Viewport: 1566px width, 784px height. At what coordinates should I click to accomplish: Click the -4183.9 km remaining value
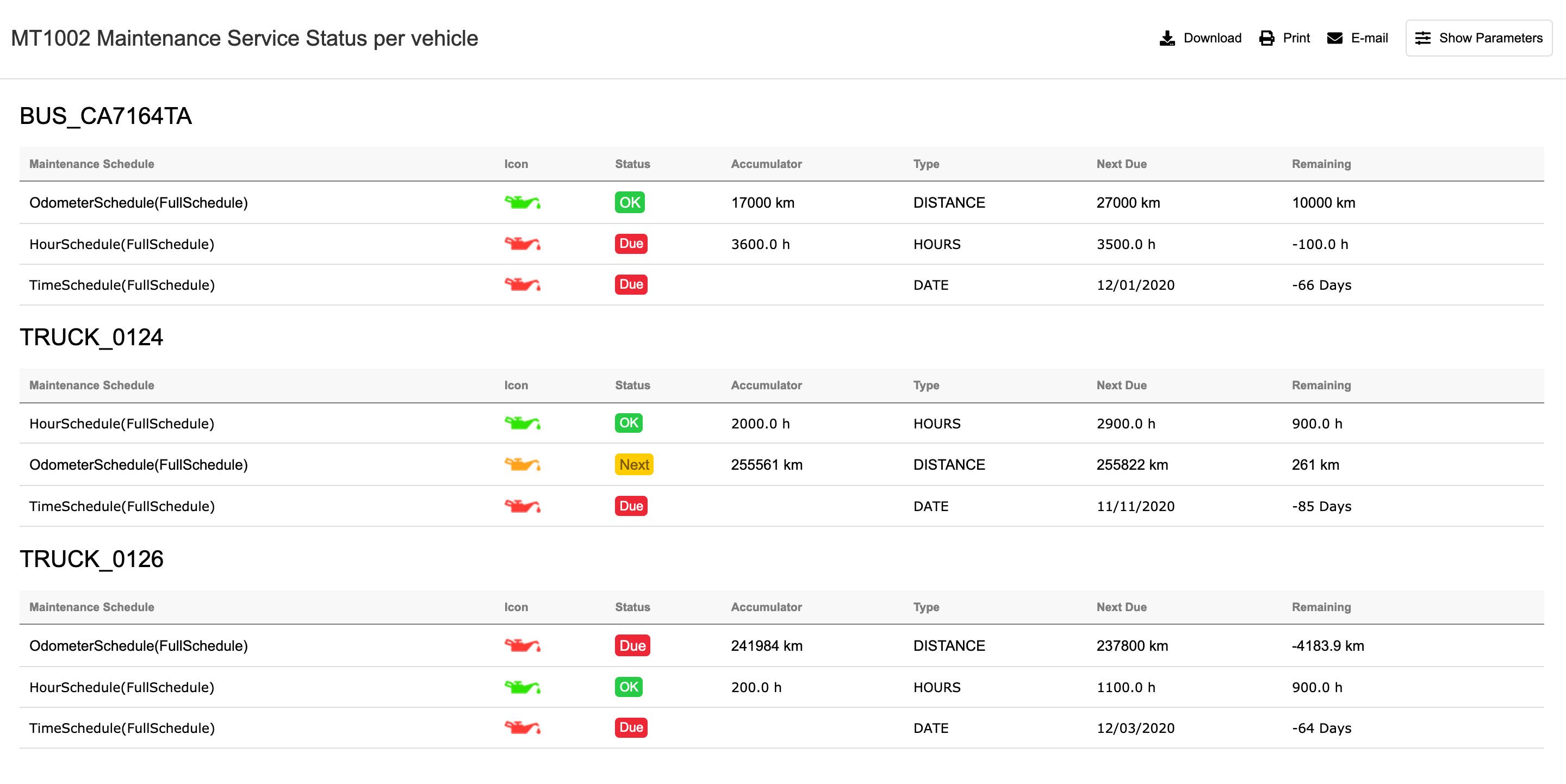(1328, 645)
